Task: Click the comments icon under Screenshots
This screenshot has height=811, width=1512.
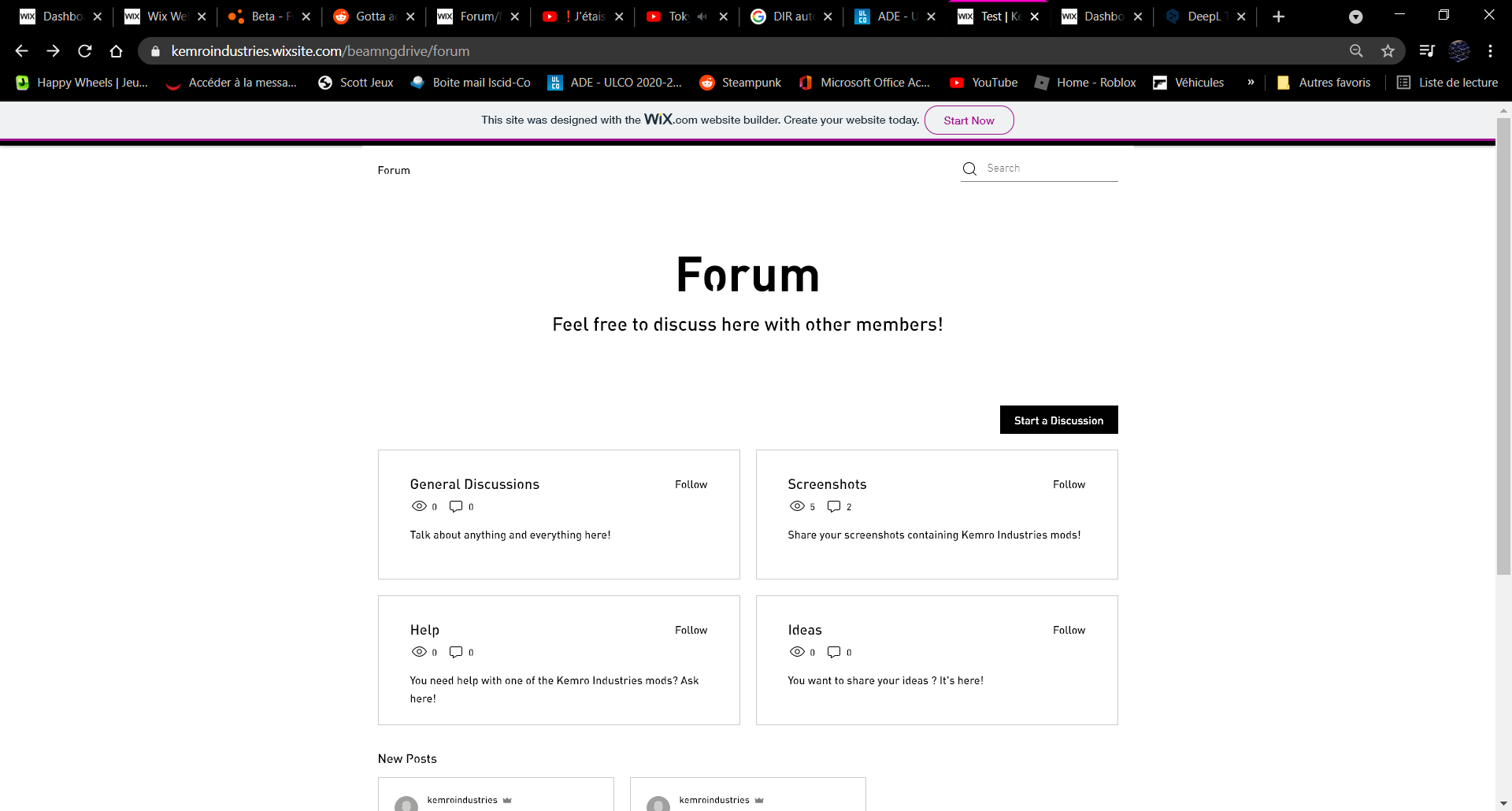Action: [x=834, y=506]
